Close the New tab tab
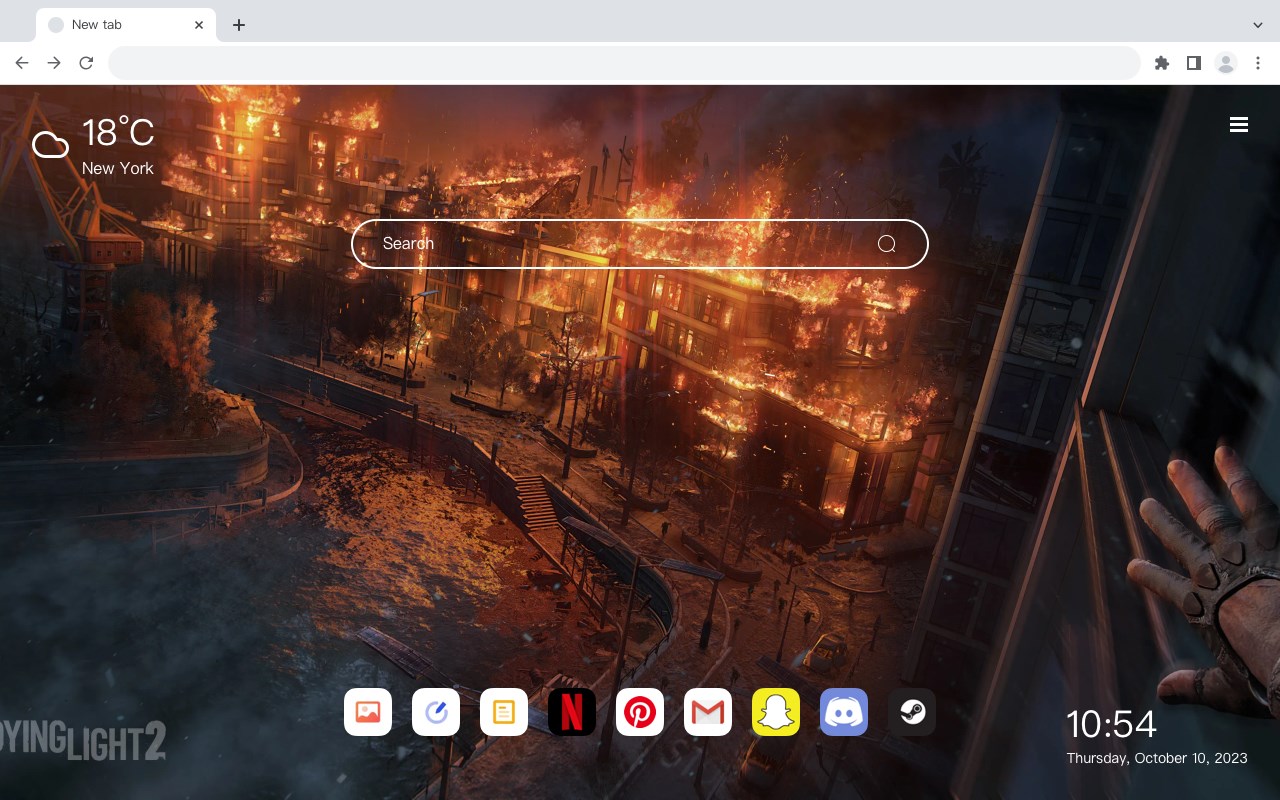This screenshot has height=800, width=1280. point(199,25)
